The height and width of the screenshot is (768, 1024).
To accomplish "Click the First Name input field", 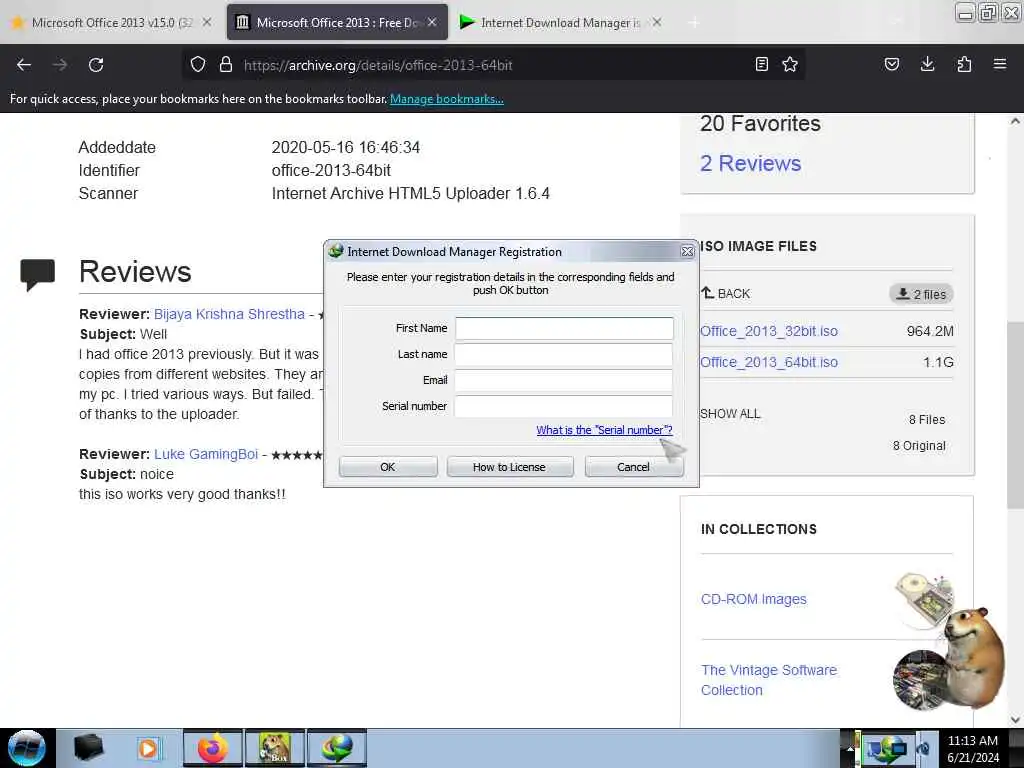I will click(x=564, y=328).
